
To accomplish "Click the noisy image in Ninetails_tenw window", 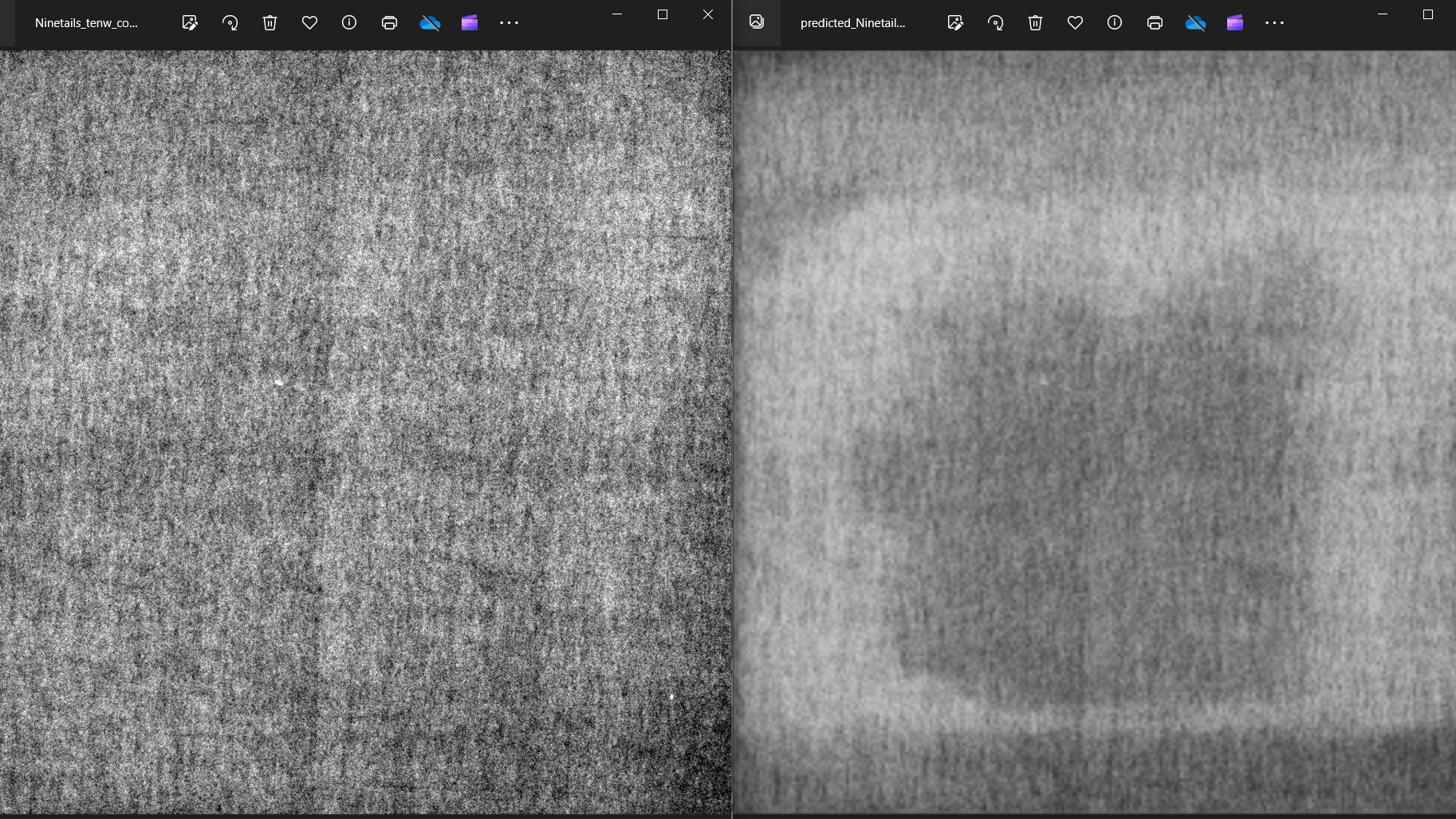I will [x=365, y=432].
